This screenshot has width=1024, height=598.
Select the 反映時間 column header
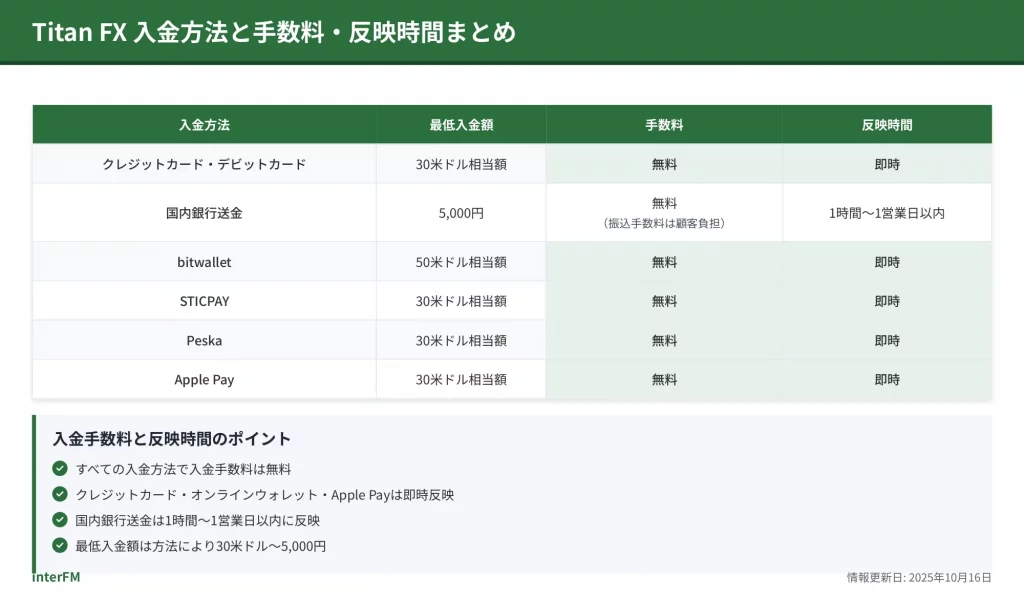click(x=887, y=125)
